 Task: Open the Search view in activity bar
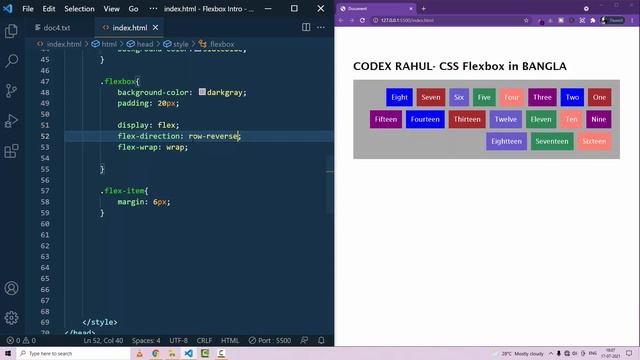11,61
